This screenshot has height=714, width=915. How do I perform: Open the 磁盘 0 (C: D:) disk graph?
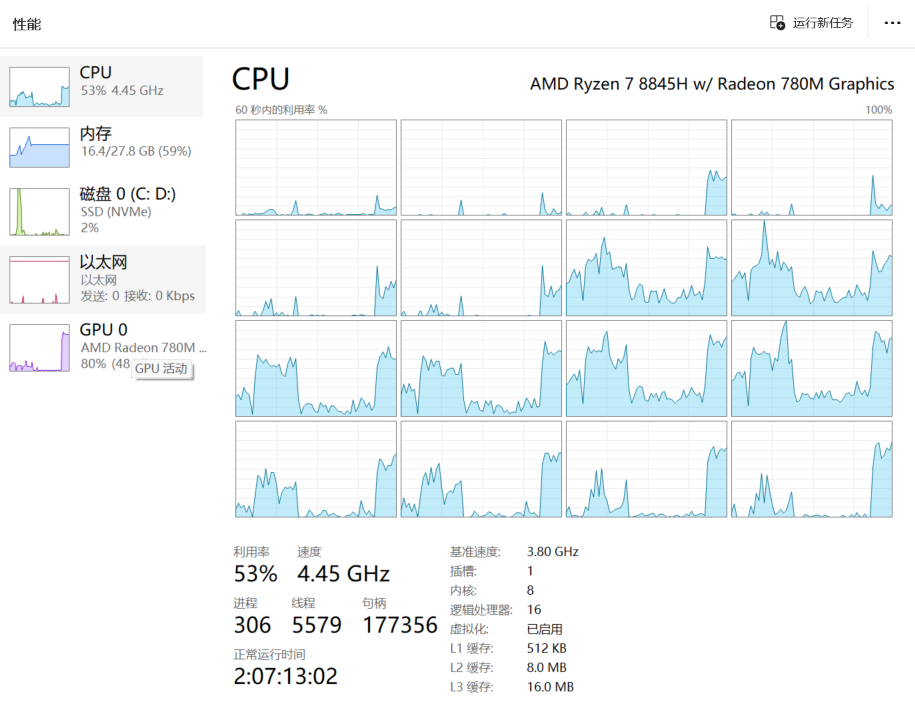(x=39, y=211)
